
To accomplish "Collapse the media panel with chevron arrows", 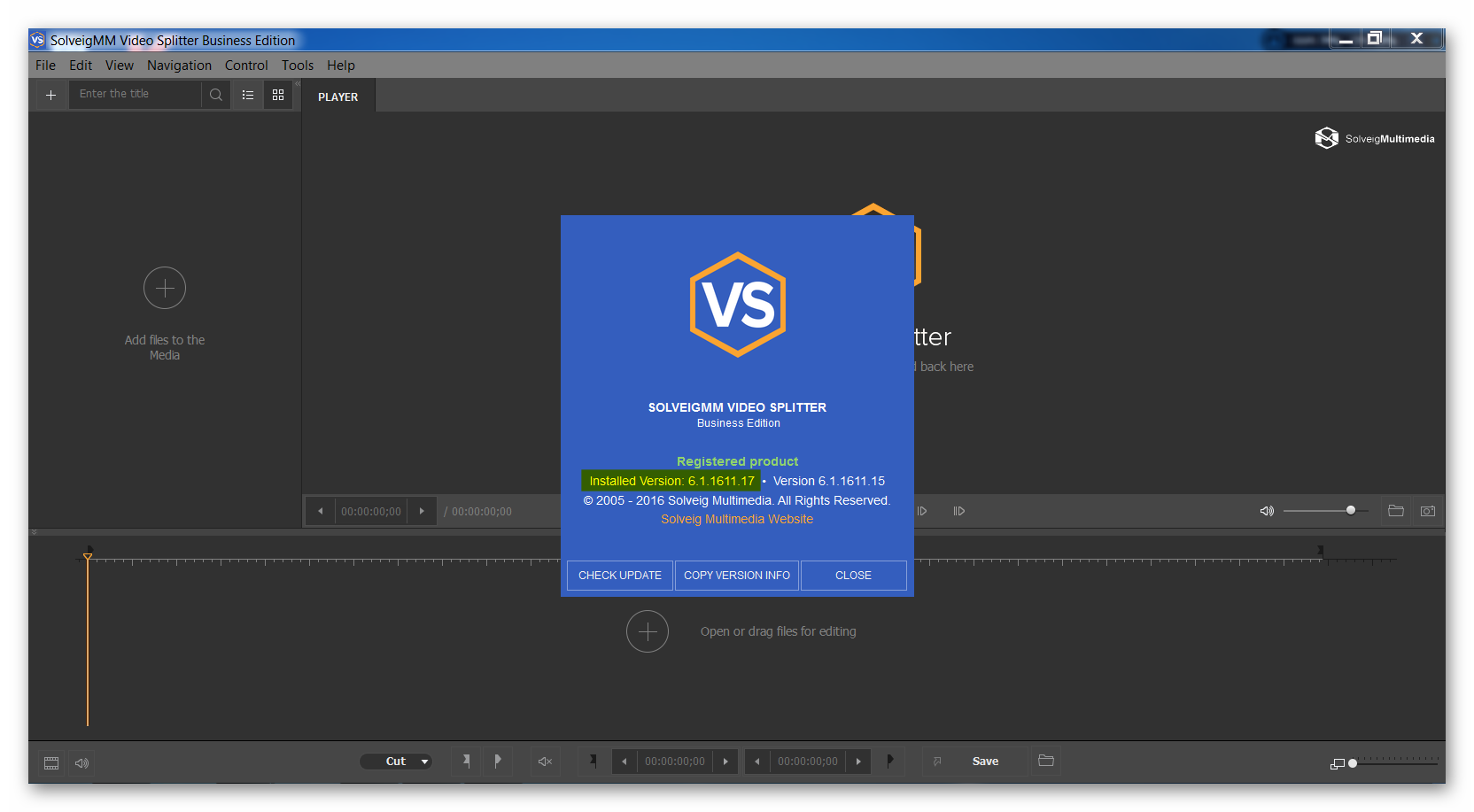I will (x=298, y=83).
